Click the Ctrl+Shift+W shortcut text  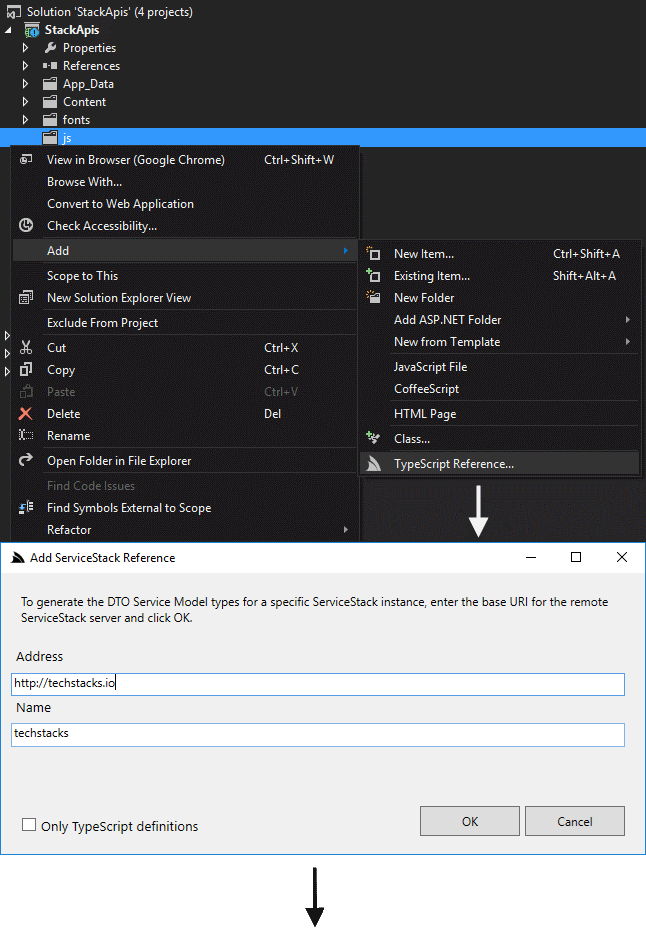[x=299, y=160]
